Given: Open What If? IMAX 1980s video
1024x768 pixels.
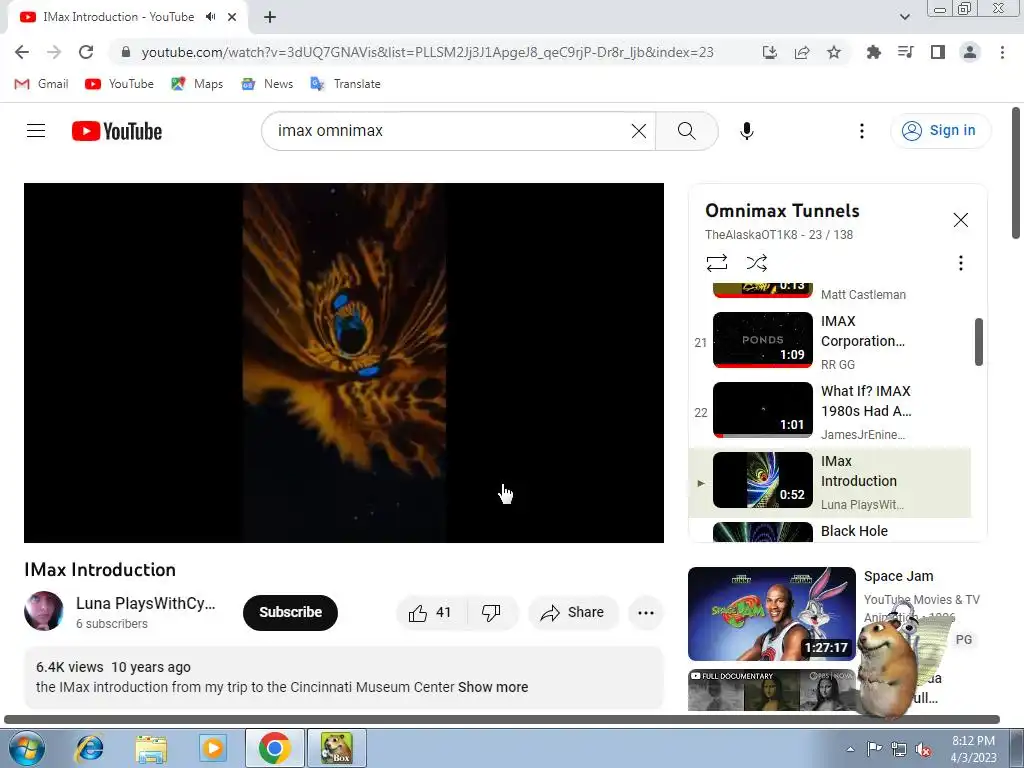Looking at the screenshot, I should click(x=829, y=412).
